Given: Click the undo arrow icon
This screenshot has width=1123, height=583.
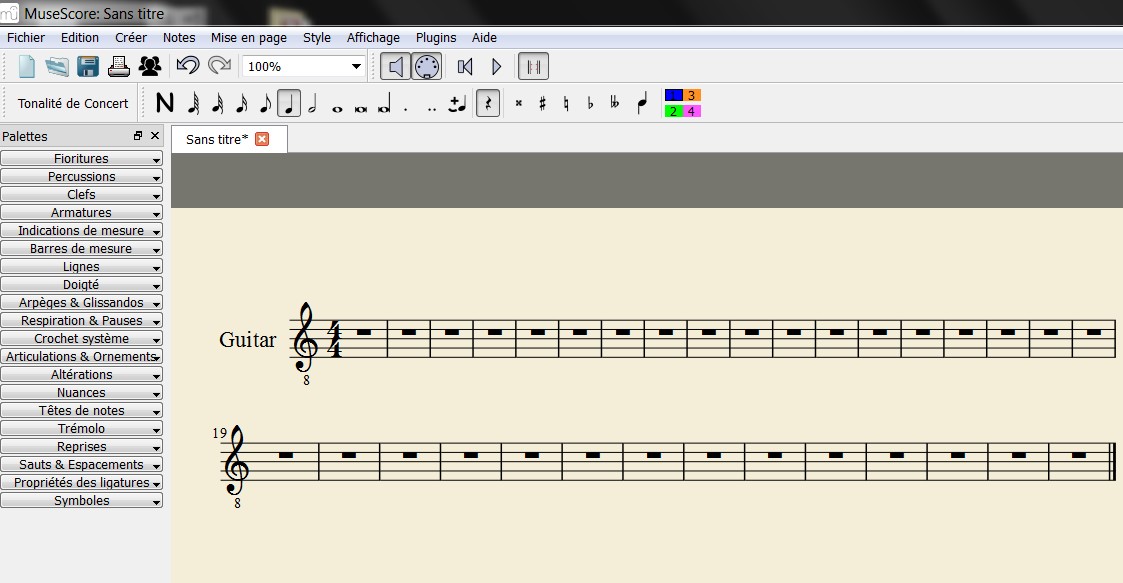Looking at the screenshot, I should pos(187,67).
